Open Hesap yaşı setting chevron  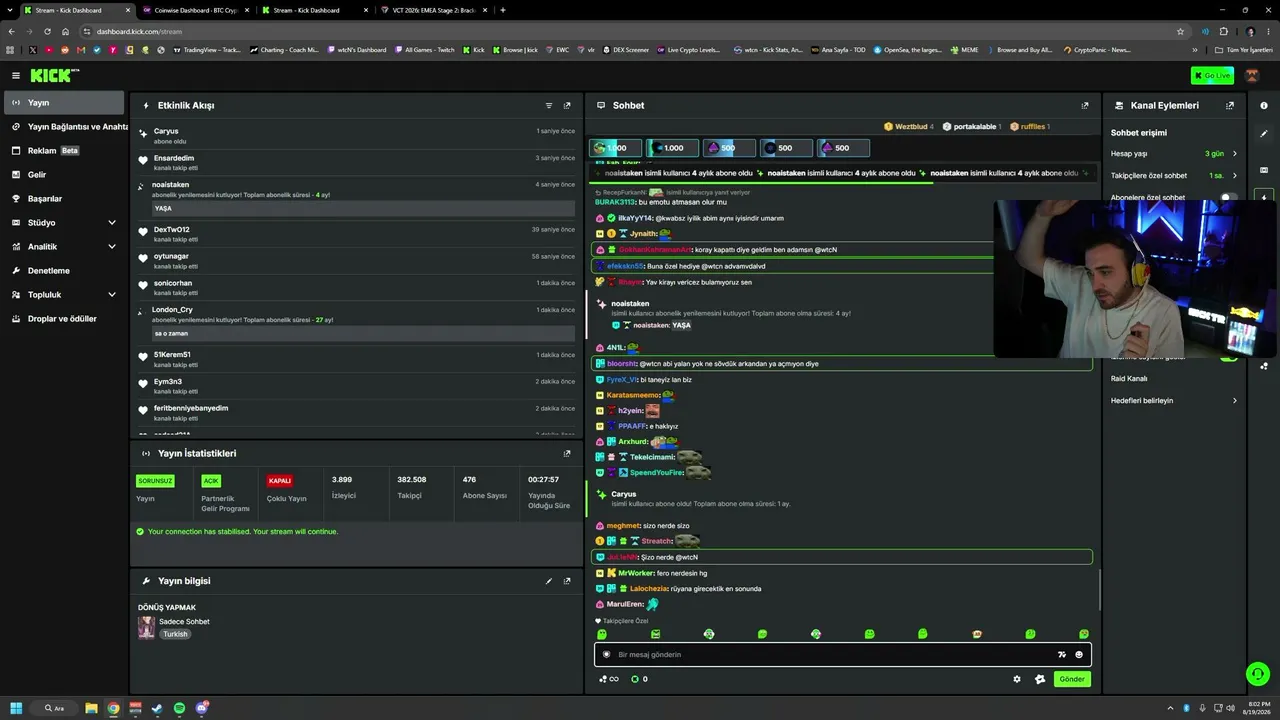tap(1235, 154)
